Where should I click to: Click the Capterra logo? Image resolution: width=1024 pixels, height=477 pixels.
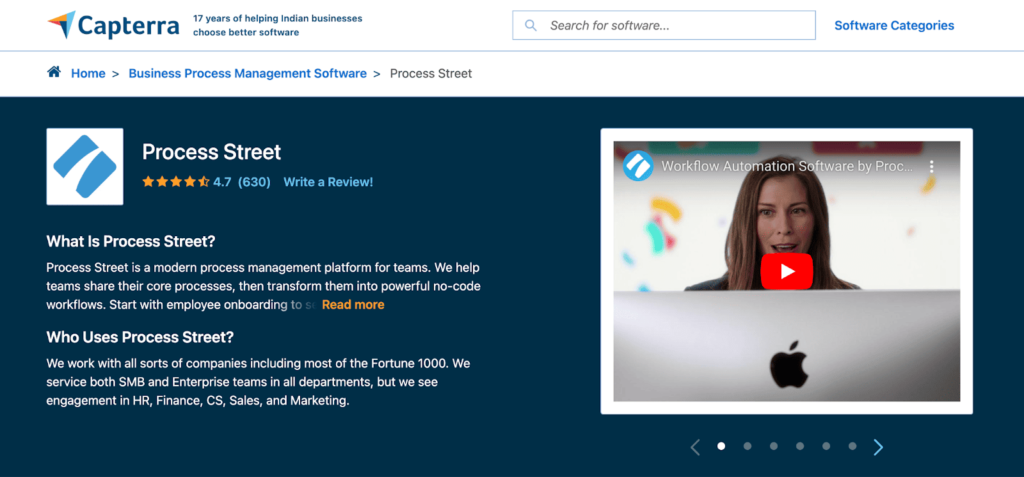point(113,25)
